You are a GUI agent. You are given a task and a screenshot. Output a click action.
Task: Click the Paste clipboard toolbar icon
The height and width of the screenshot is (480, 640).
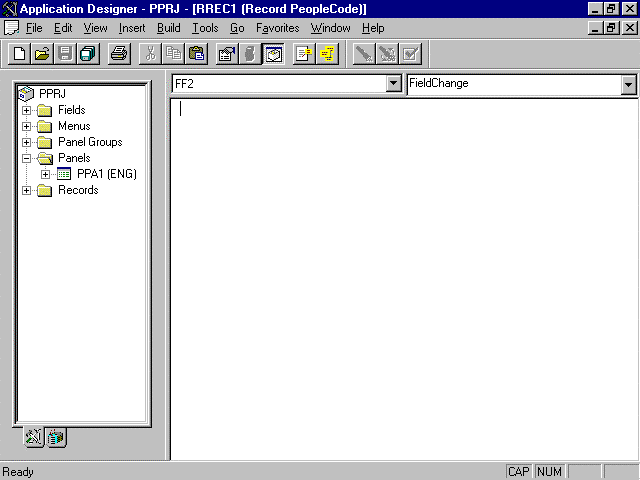[196, 53]
